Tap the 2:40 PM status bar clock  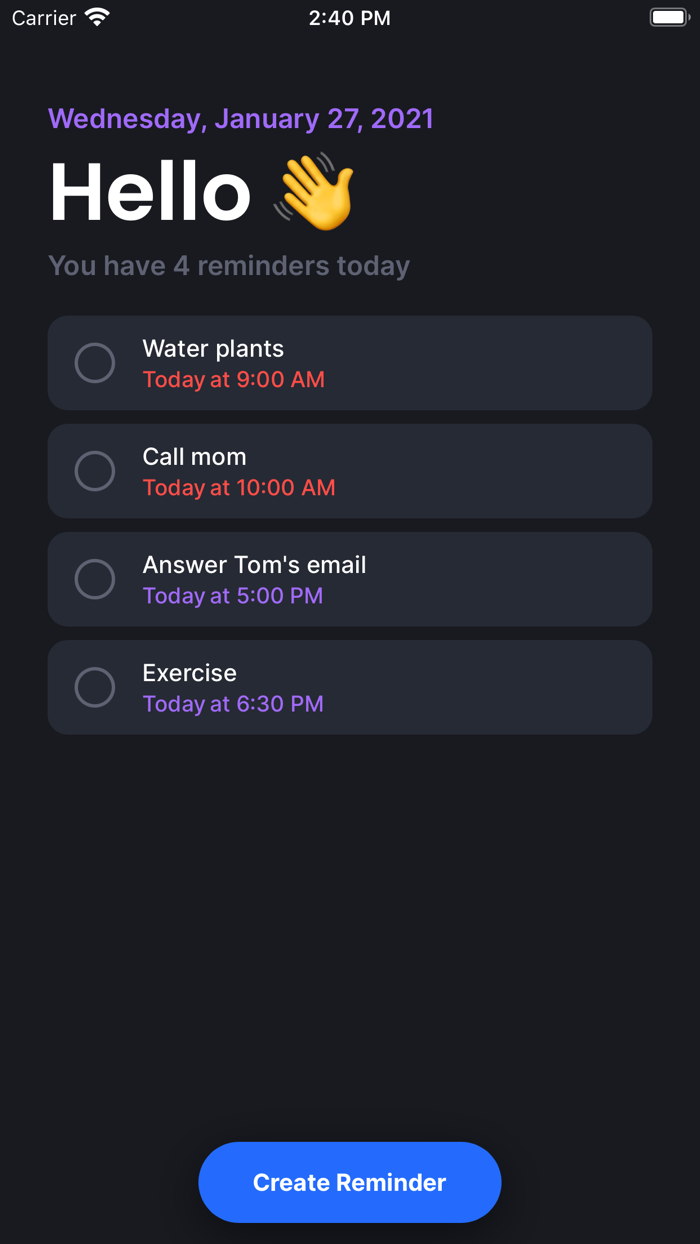coord(349,18)
